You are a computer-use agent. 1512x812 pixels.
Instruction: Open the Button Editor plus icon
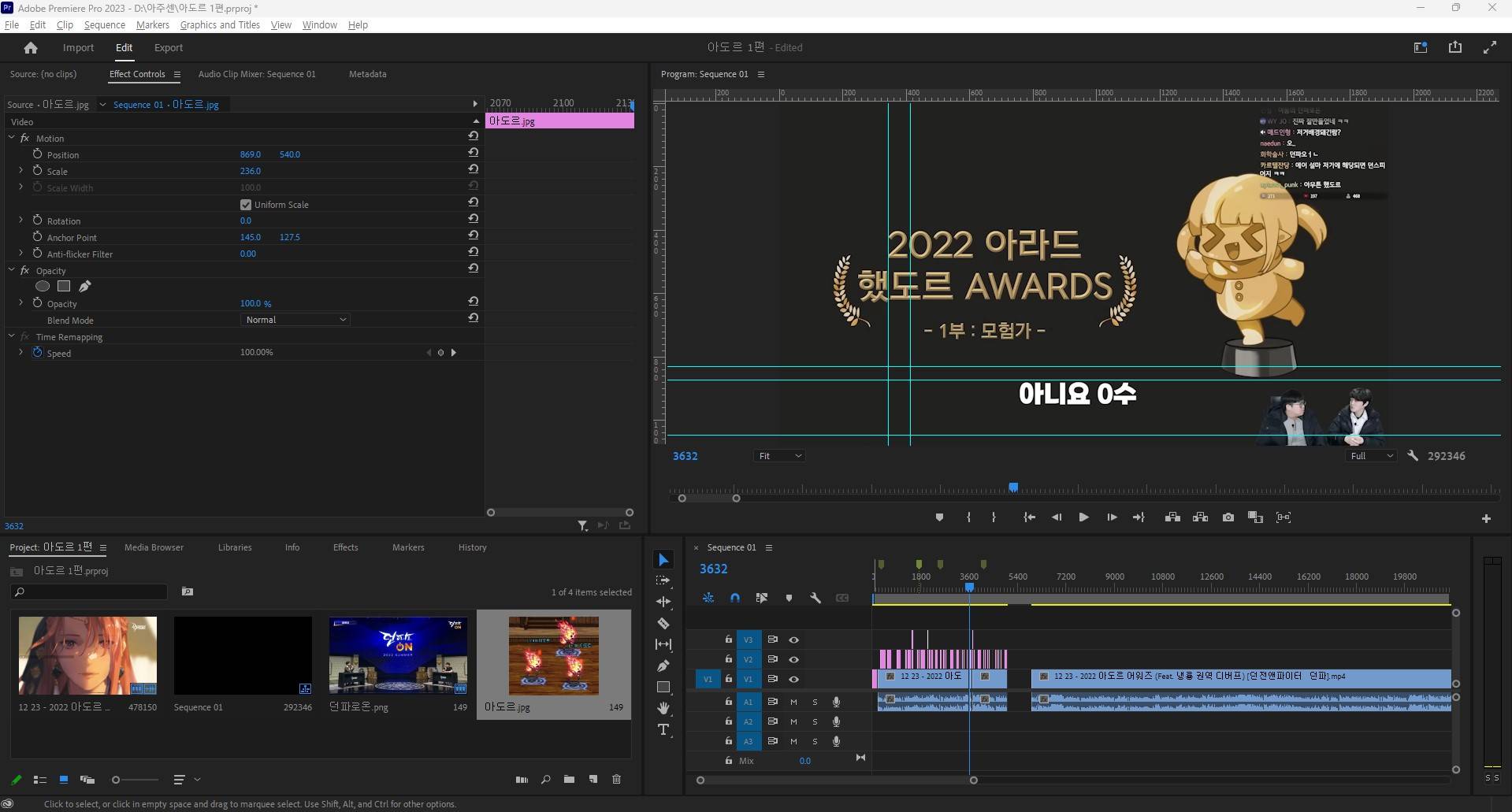coord(1486,518)
